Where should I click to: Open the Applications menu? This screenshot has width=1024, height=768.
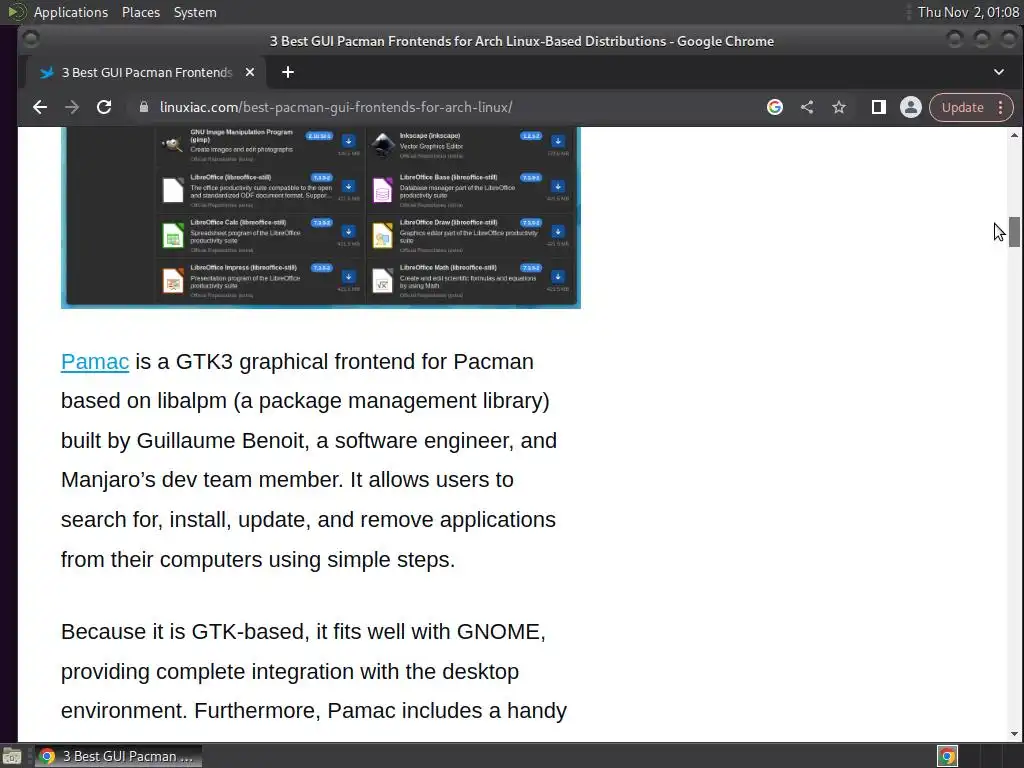click(x=71, y=12)
